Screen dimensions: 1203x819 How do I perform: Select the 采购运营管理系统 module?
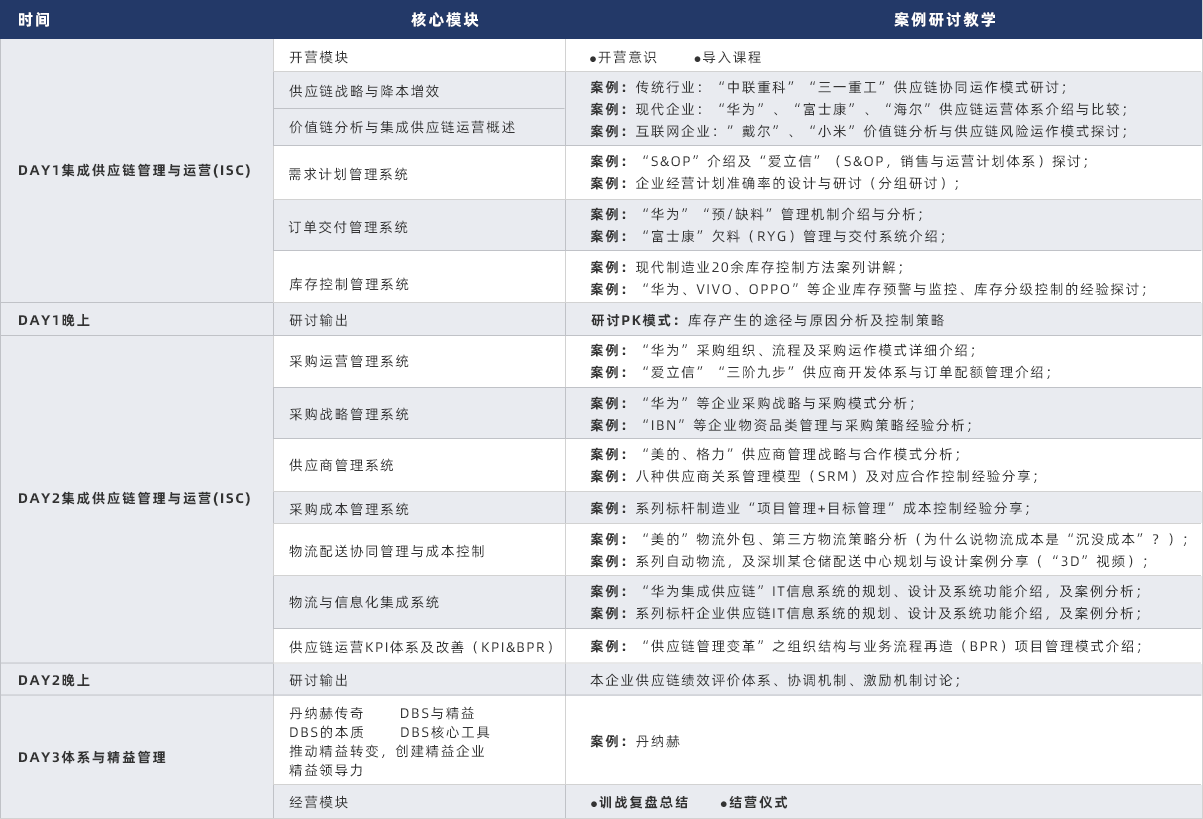(x=419, y=361)
